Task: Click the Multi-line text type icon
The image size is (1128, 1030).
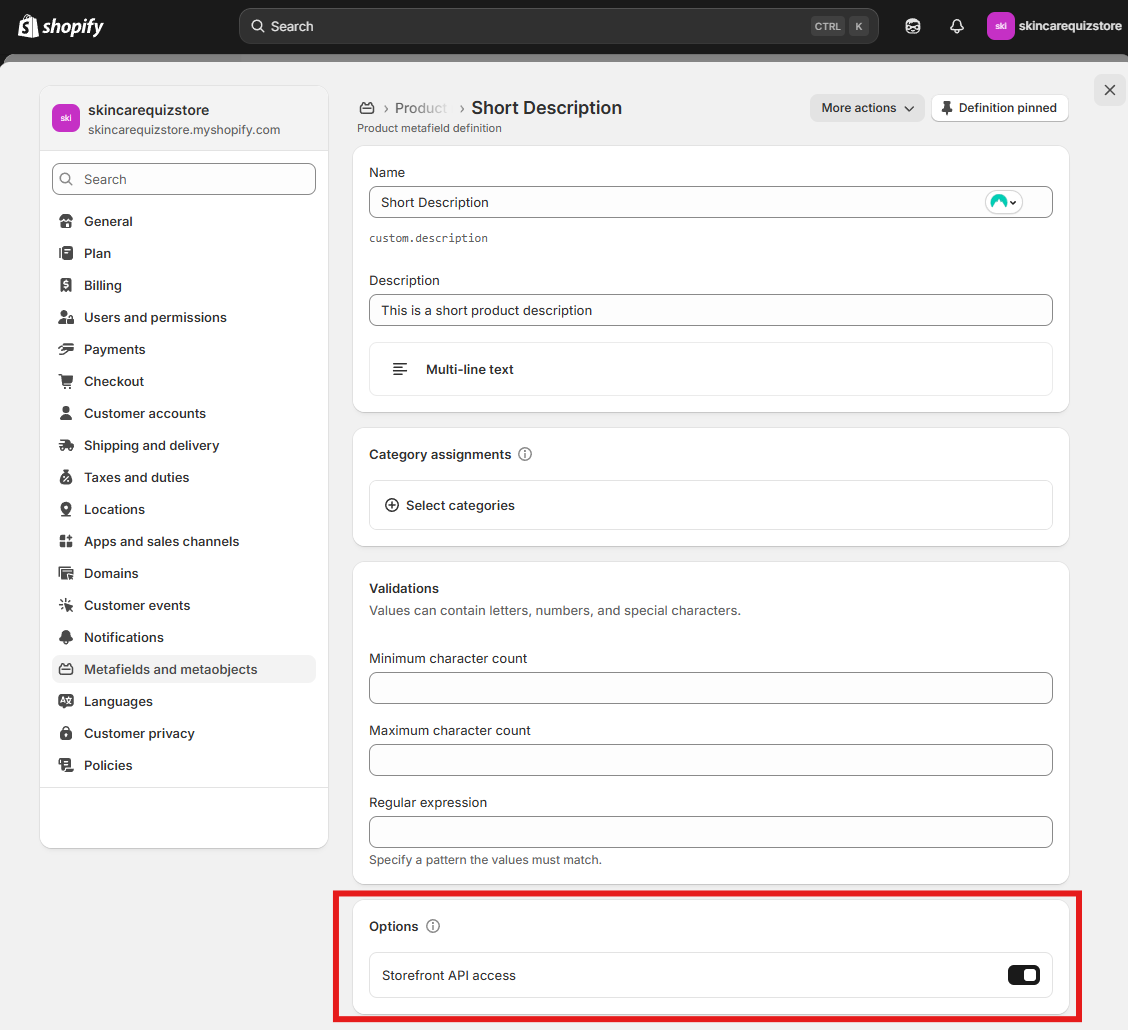Action: tap(400, 369)
